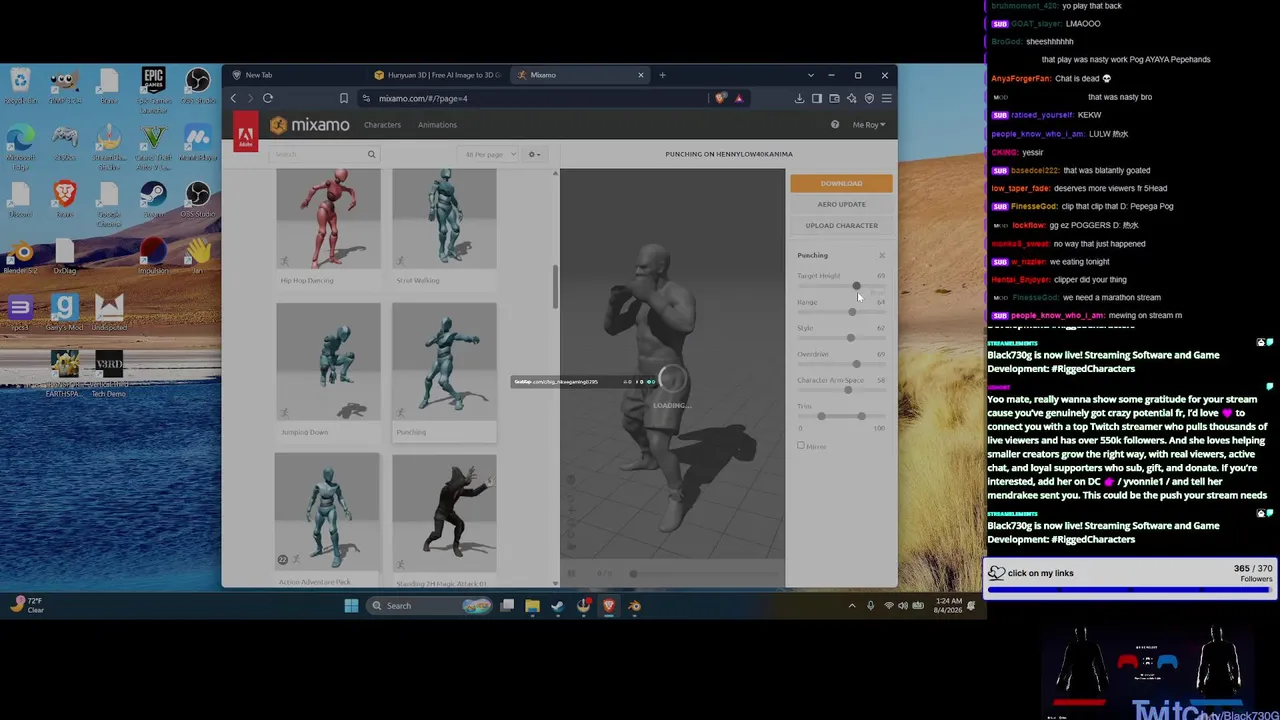Switch to the Hunyuan 3D browser tab
The image size is (1280, 720).
437,75
